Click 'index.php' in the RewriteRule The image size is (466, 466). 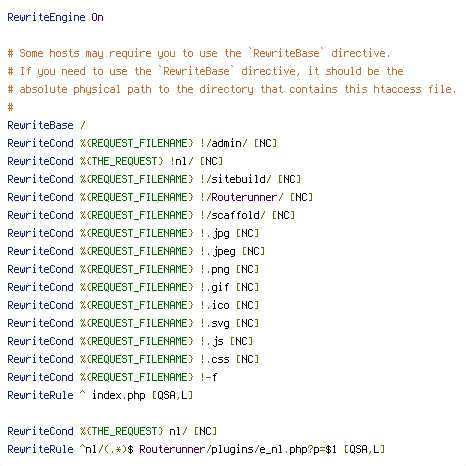pos(119,395)
